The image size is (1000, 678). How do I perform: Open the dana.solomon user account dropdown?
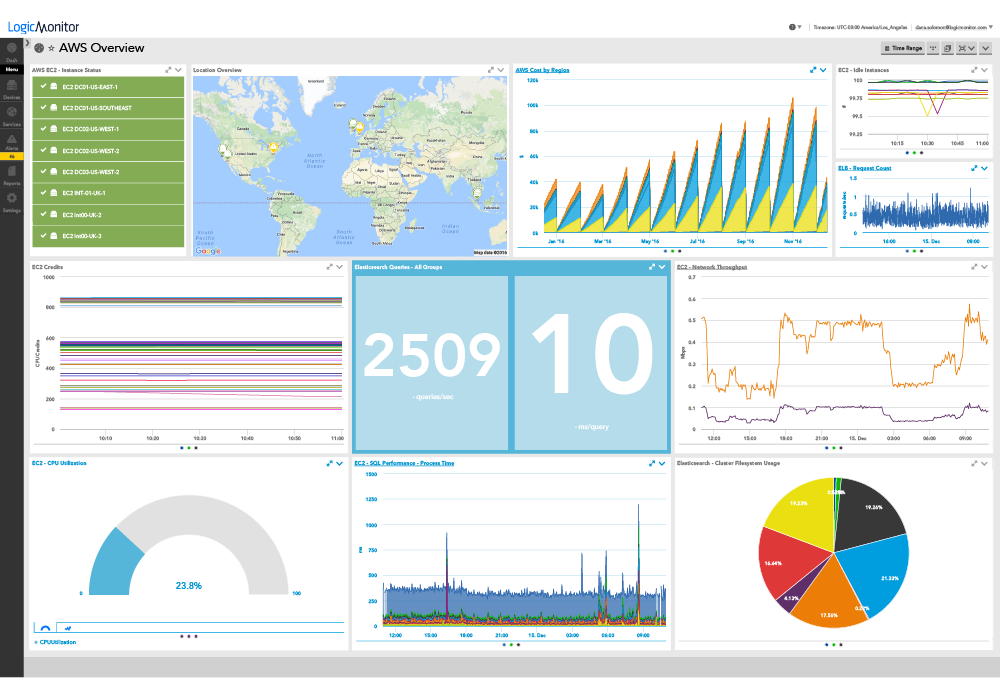pos(954,27)
